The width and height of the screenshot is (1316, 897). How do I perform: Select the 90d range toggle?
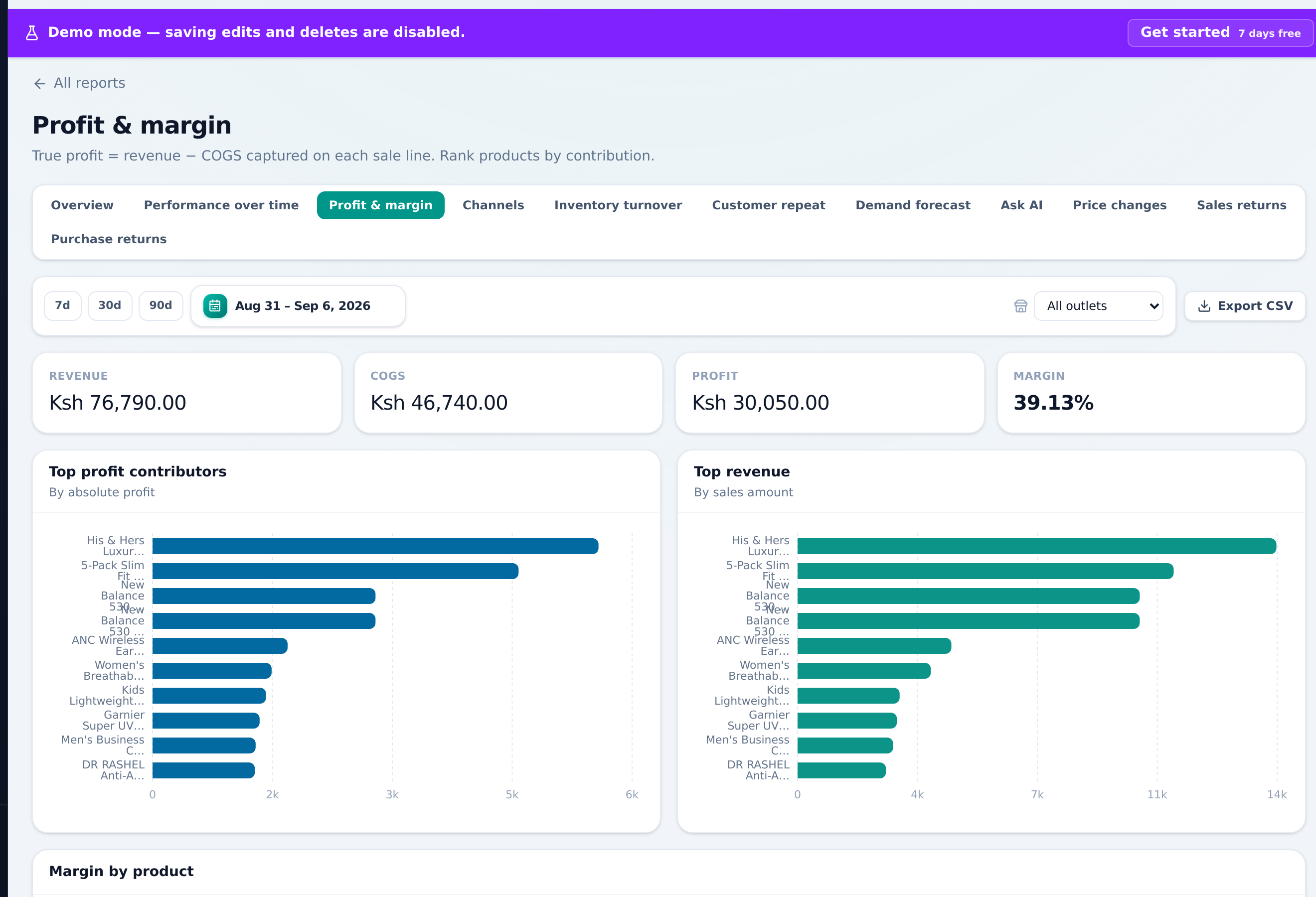(161, 305)
